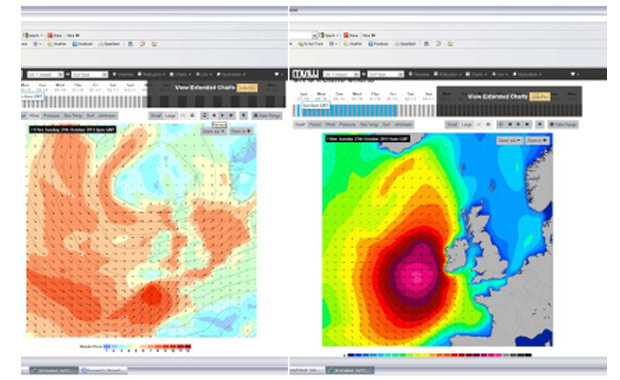Click Share button in right browser toolbar
The width and height of the screenshot is (620, 380).
click(x=351, y=35)
